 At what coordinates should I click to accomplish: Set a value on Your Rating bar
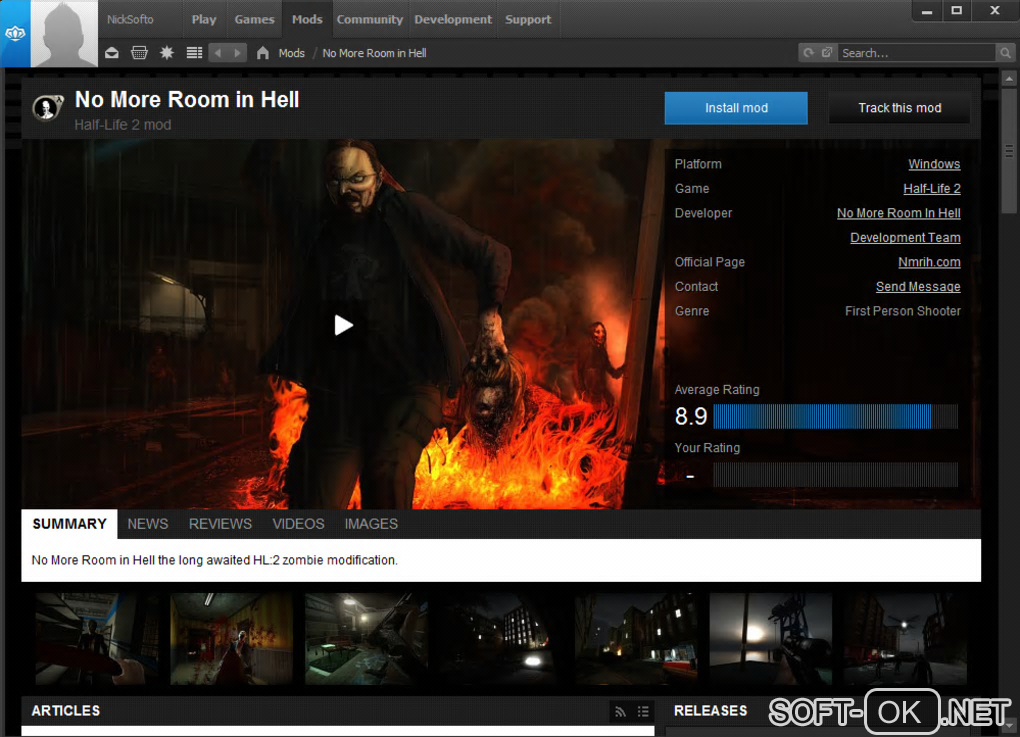835,475
